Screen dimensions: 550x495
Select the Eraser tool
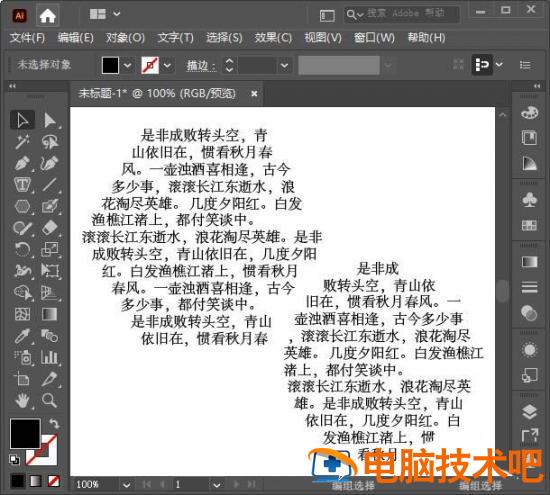point(50,228)
